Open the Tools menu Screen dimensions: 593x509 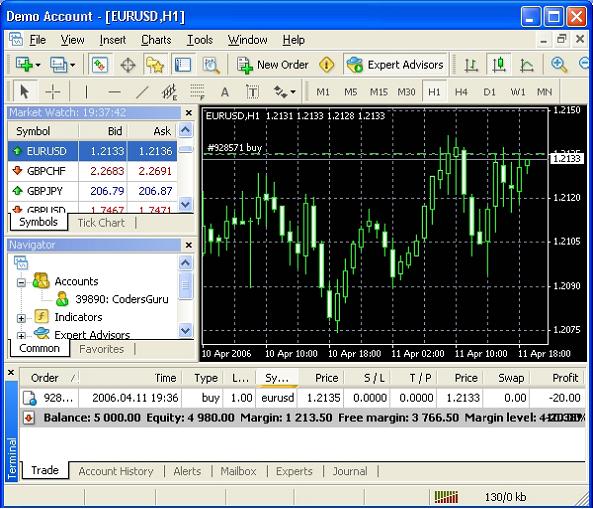click(x=200, y=40)
